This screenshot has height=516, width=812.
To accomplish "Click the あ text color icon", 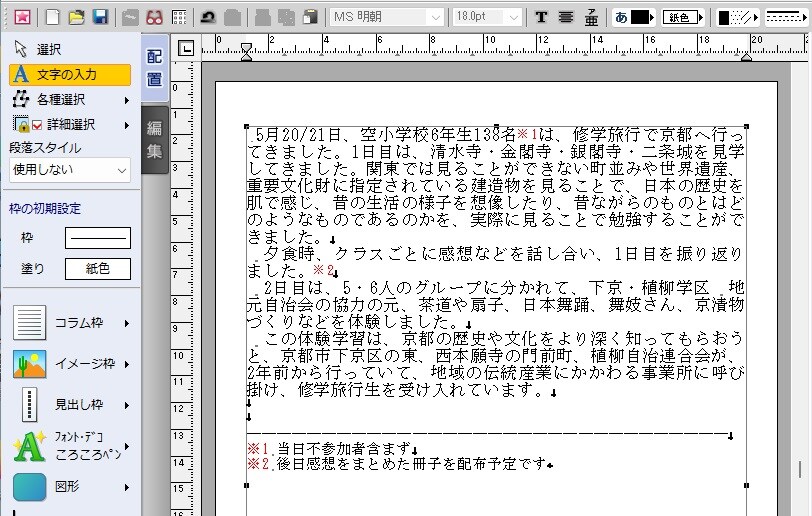I will (x=621, y=18).
